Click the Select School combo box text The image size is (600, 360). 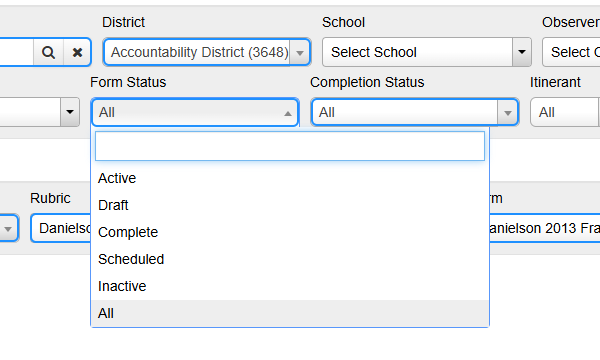(x=373, y=52)
